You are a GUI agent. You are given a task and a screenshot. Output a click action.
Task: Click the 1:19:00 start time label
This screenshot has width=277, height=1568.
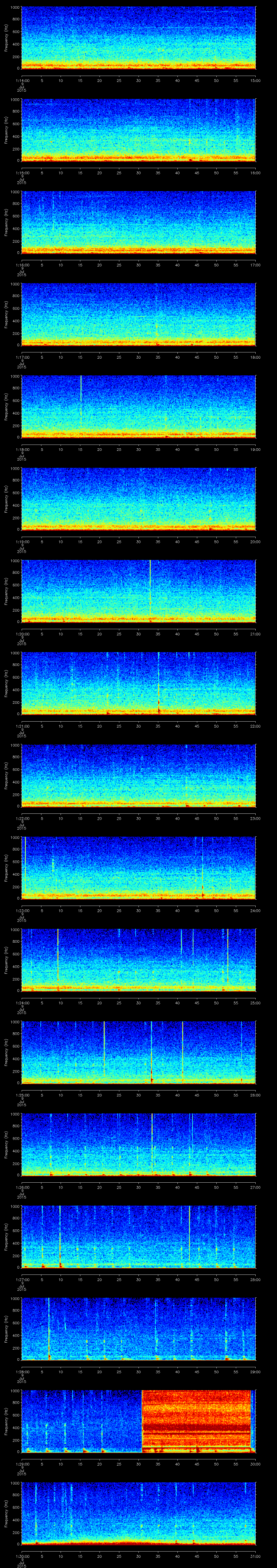pyautogui.click(x=22, y=542)
